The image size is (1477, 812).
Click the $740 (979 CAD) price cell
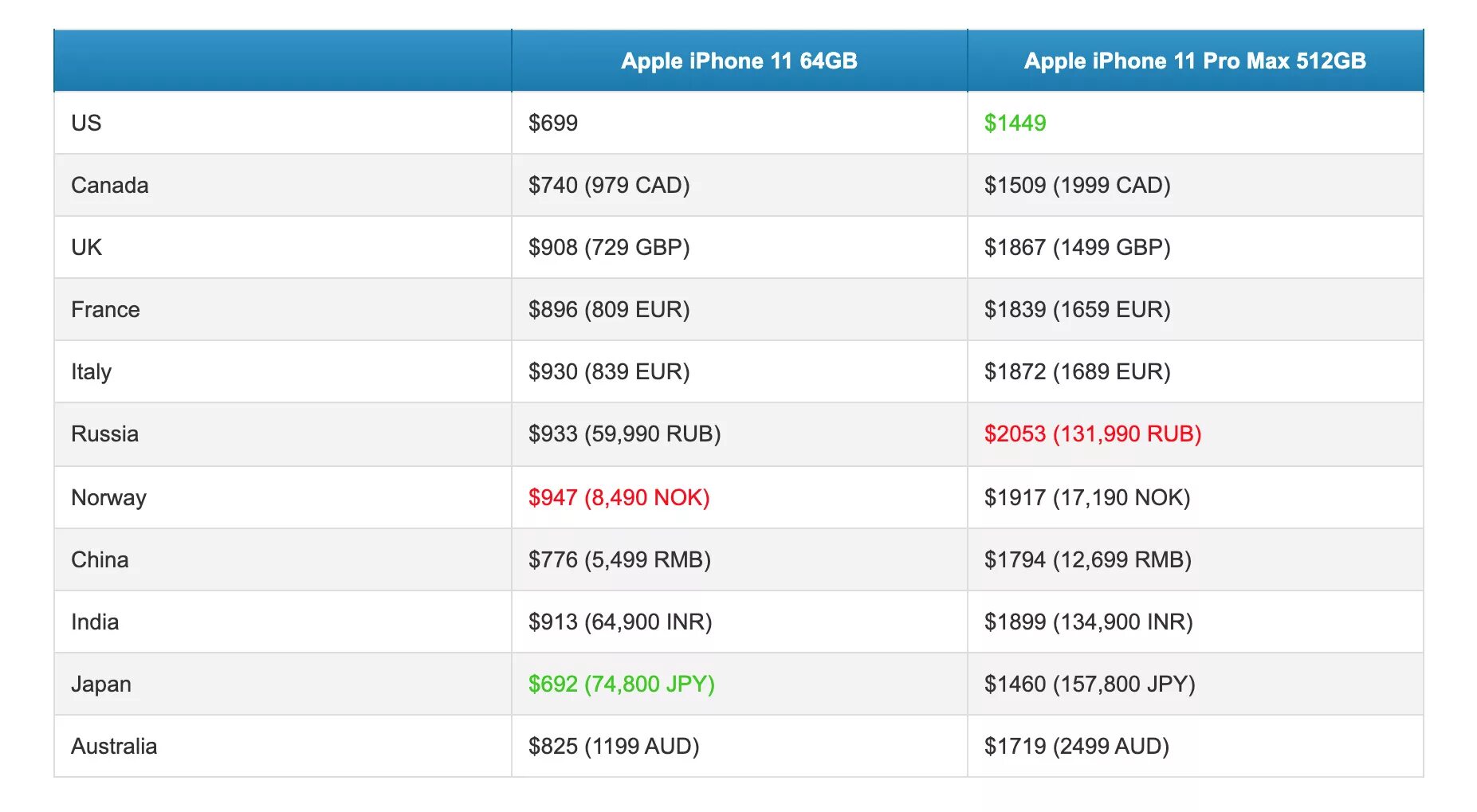pyautogui.click(x=608, y=186)
